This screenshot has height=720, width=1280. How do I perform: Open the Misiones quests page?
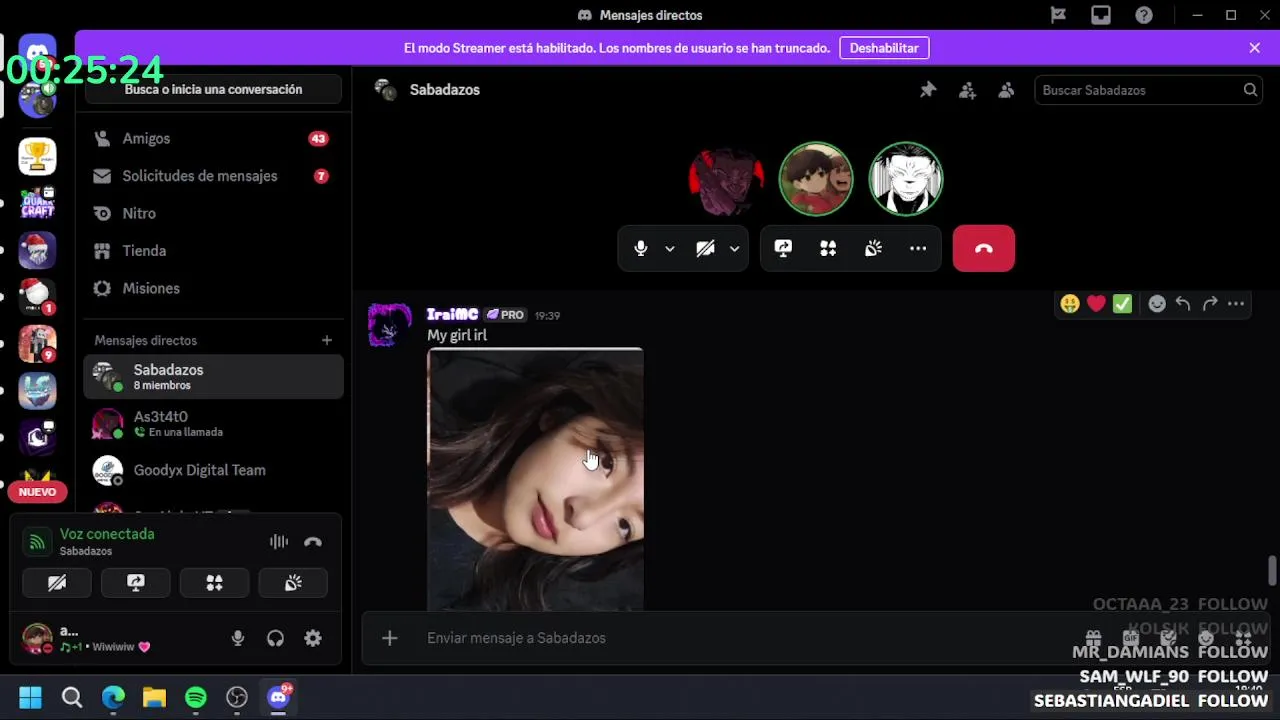pos(213,288)
